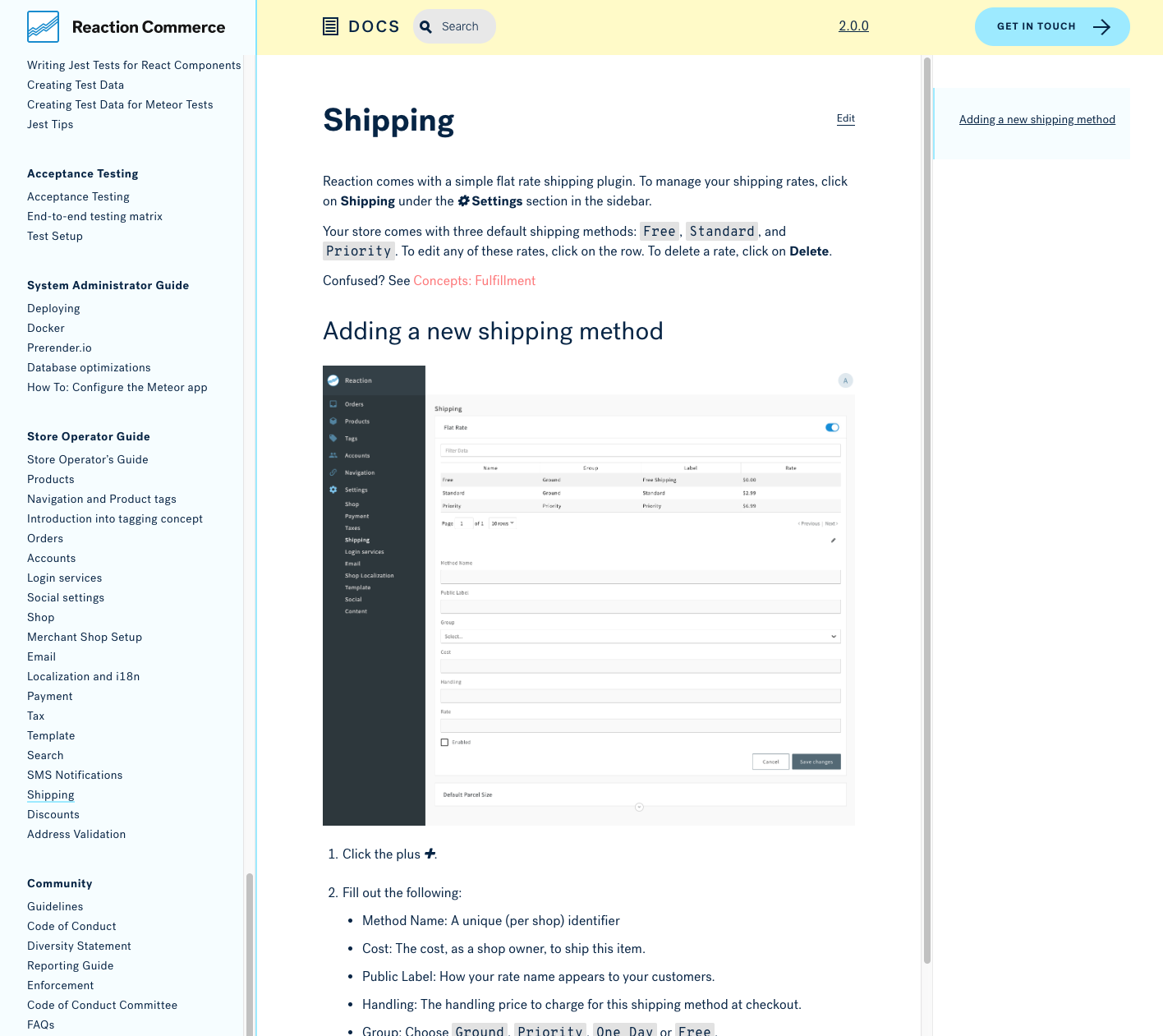This screenshot has height=1036, width=1163.
Task: Open Docker page in sidebar
Action: click(x=46, y=329)
